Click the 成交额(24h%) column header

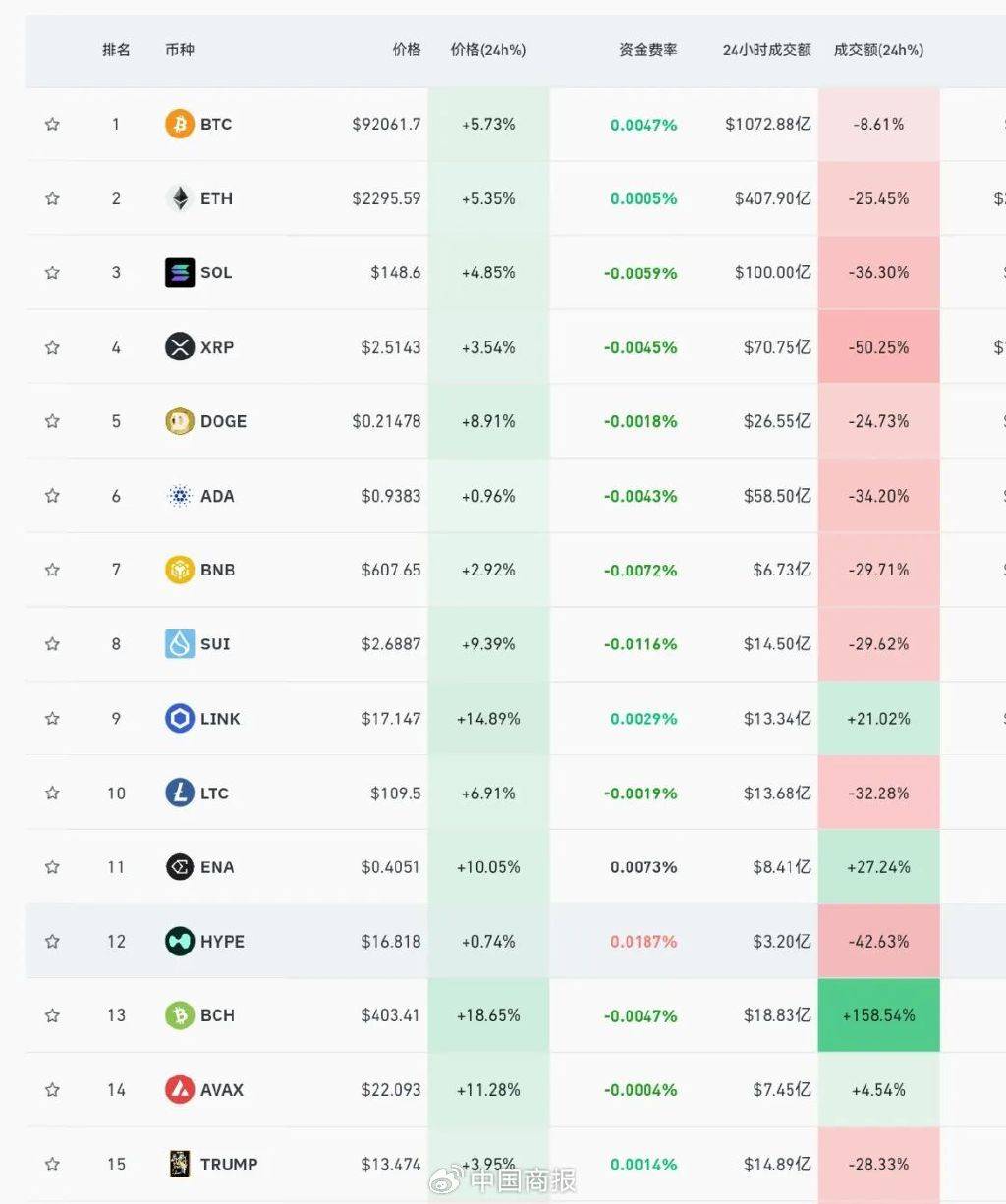coord(878,50)
